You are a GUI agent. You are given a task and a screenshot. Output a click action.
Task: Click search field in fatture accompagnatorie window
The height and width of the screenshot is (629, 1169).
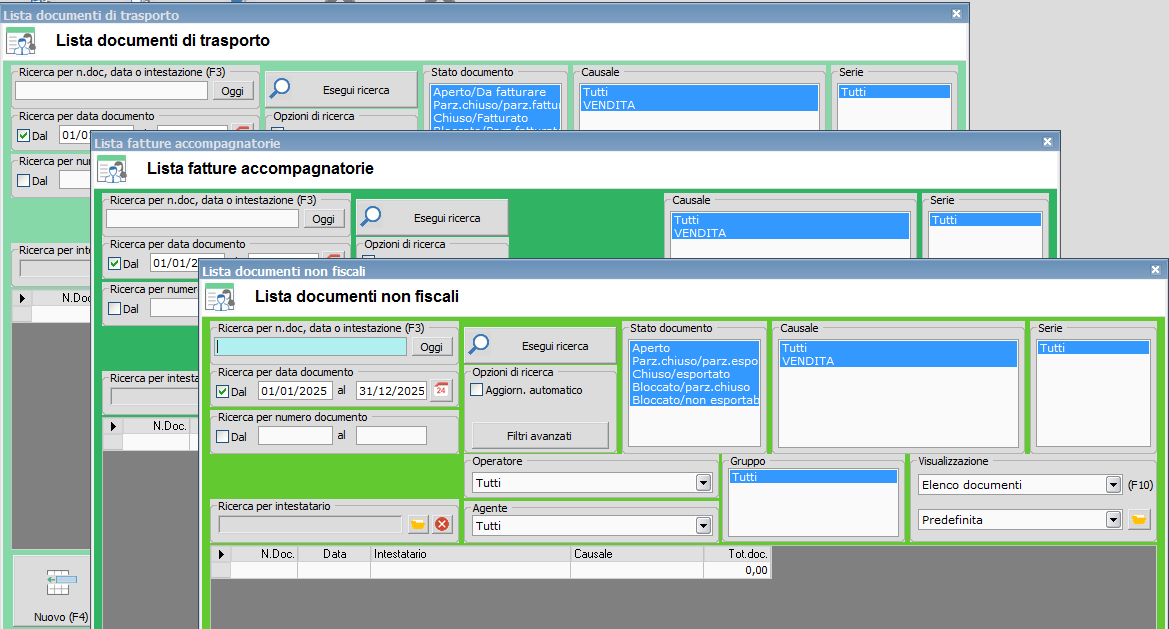[202, 218]
